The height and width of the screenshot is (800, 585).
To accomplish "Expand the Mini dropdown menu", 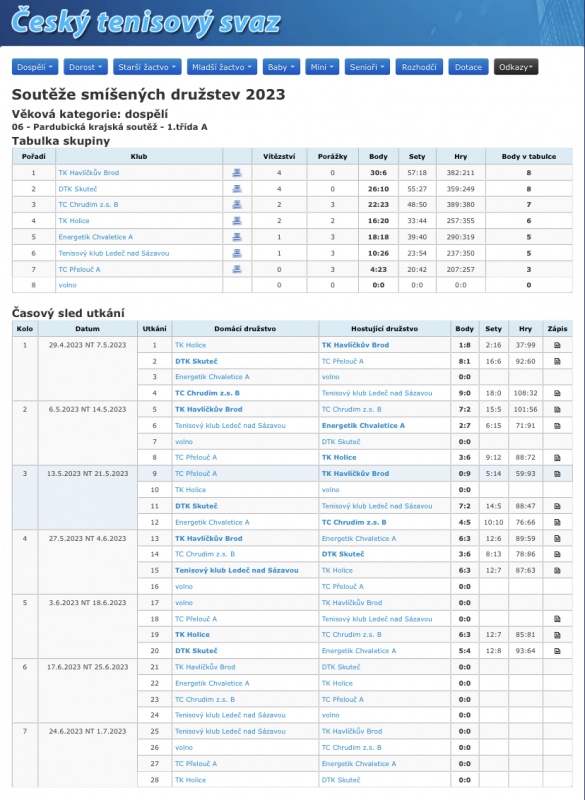I will pyautogui.click(x=322, y=67).
